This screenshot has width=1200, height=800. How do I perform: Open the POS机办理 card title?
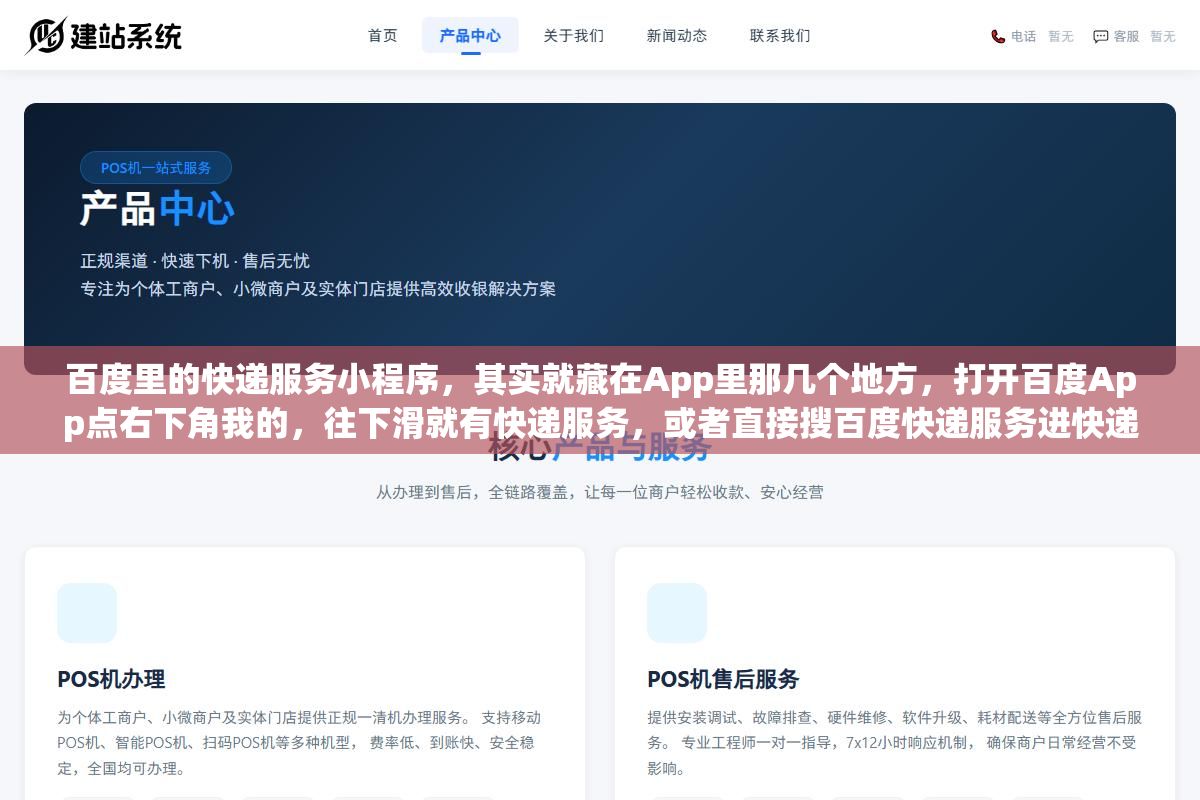click(x=111, y=679)
